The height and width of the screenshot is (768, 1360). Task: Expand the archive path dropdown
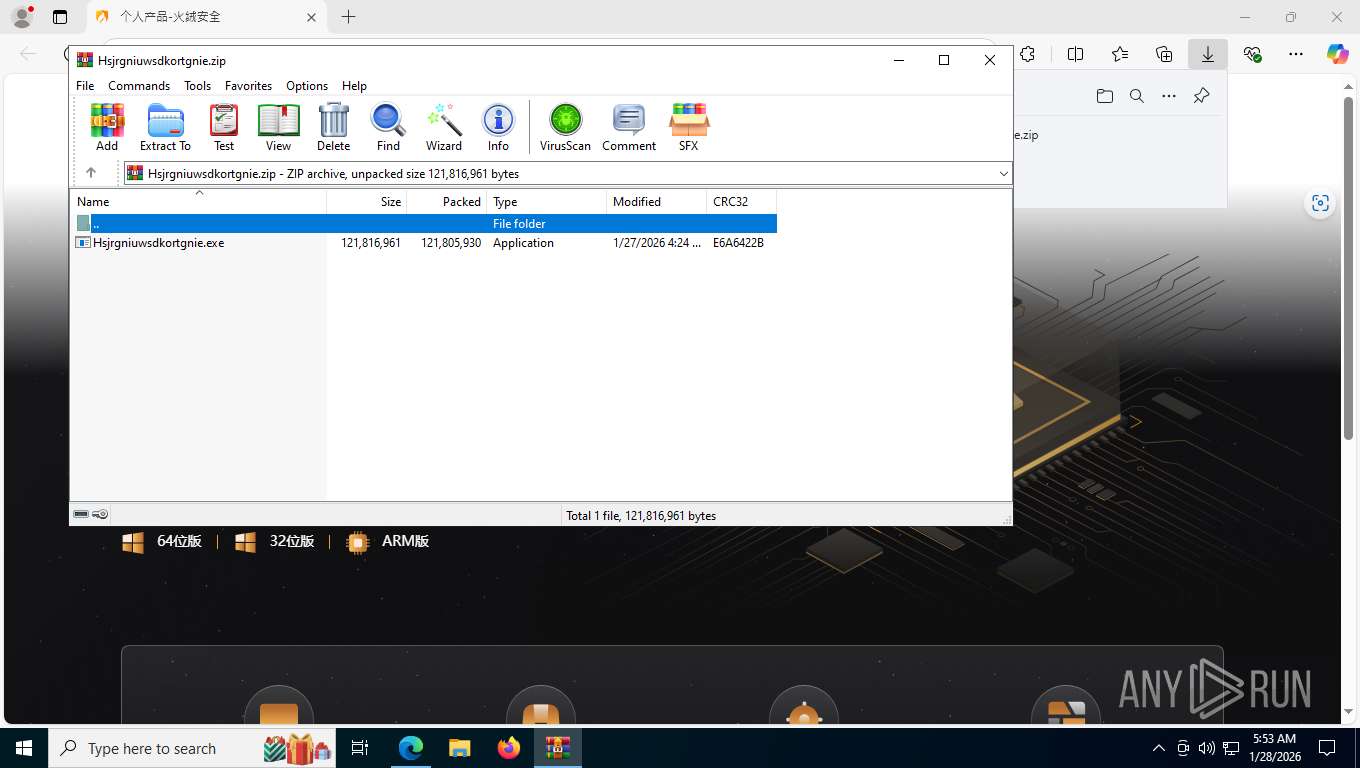(1003, 173)
